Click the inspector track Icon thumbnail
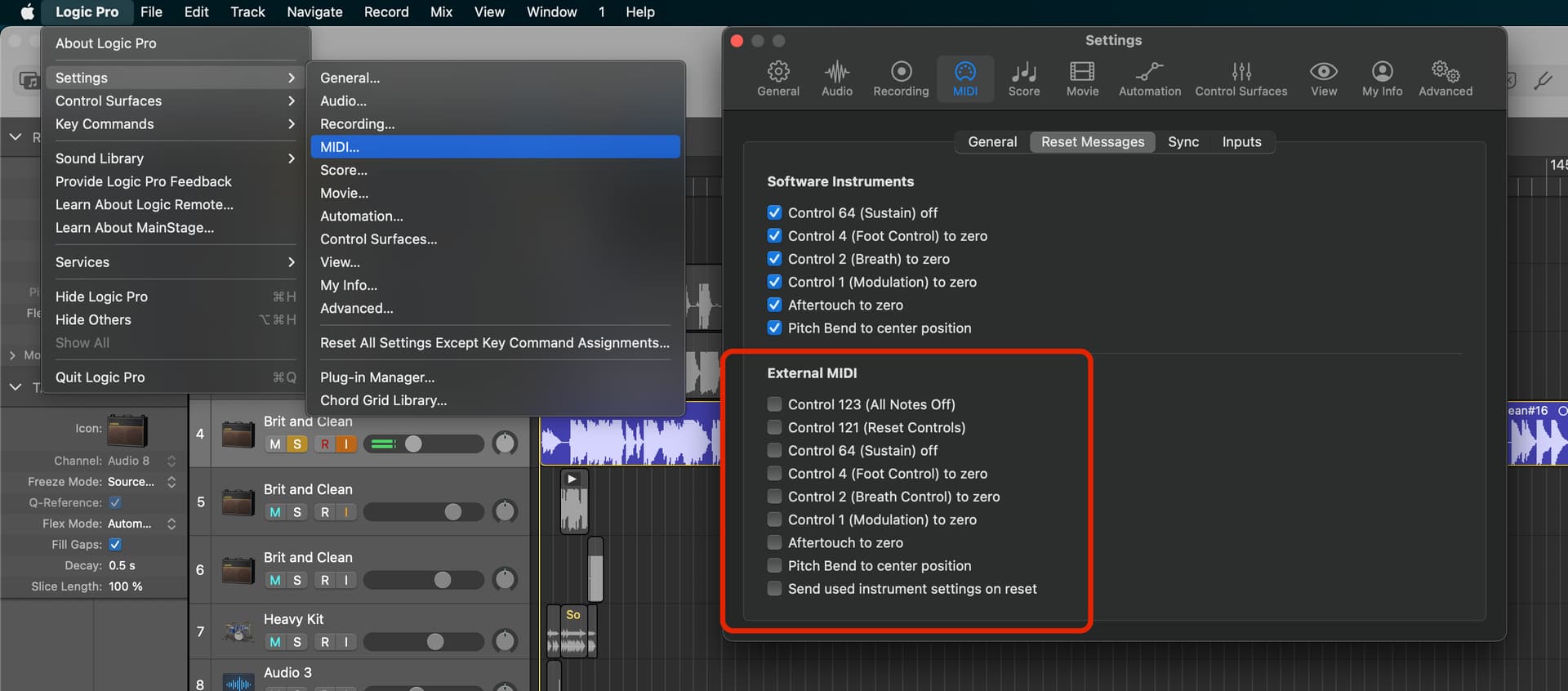 127,429
